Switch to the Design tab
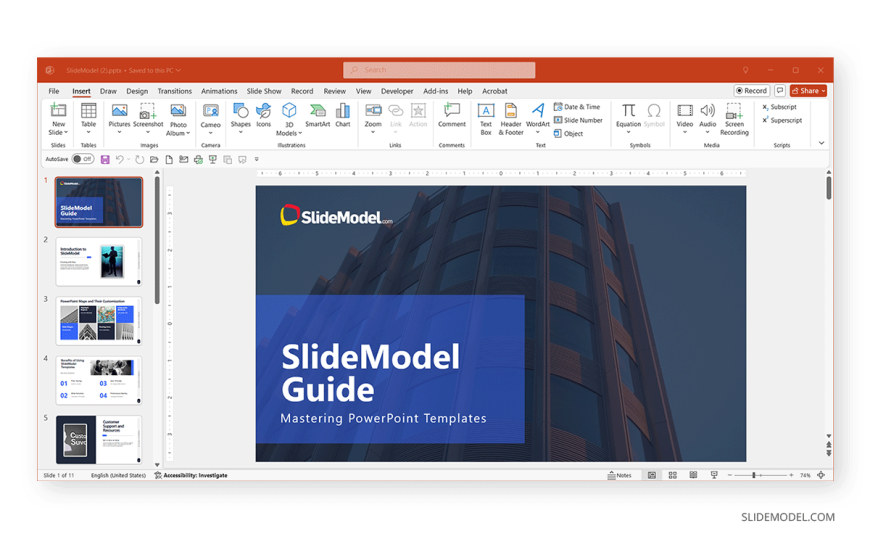Image resolution: width=870 pixels, height=539 pixels. click(x=136, y=91)
